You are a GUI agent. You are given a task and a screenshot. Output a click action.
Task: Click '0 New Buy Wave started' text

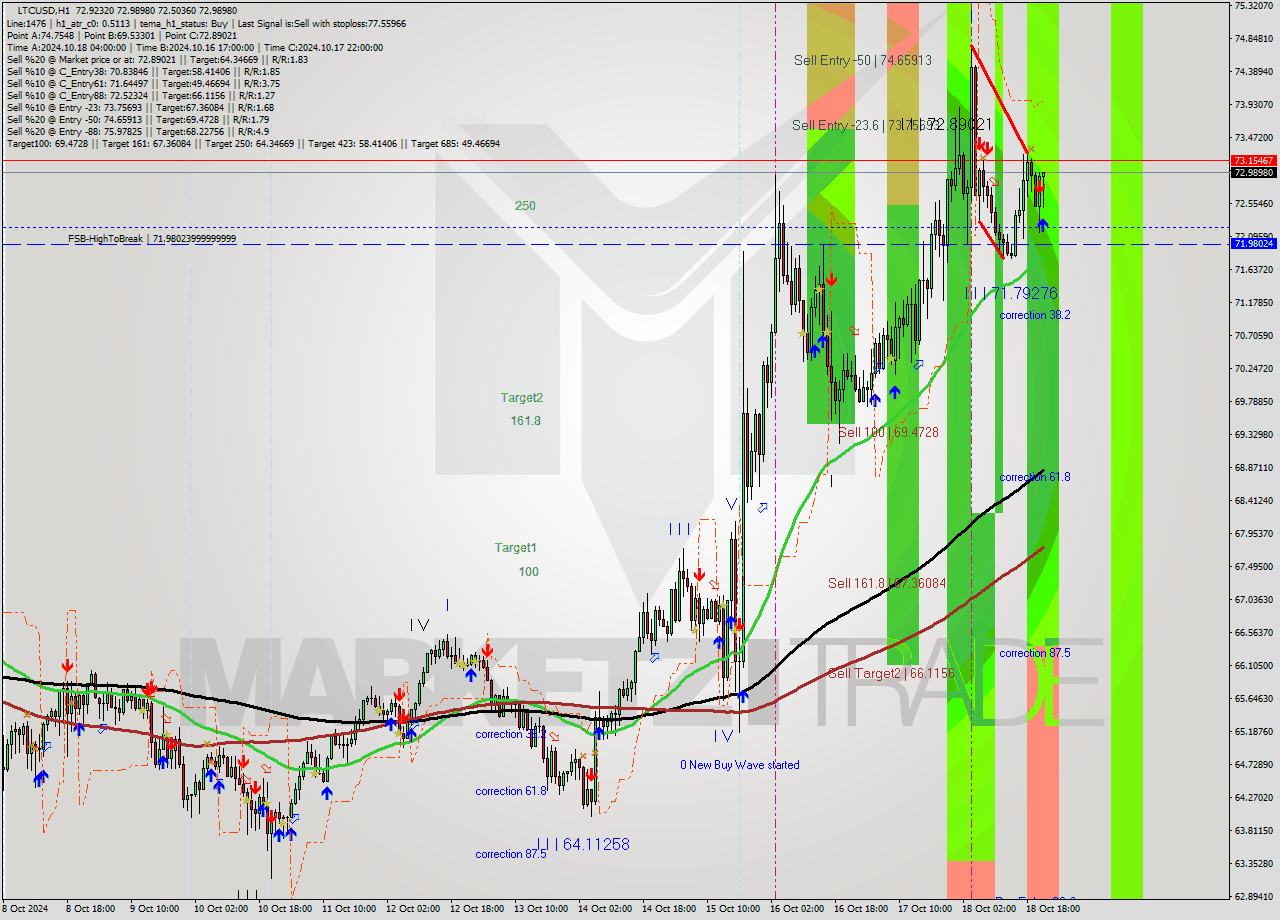tap(739, 765)
